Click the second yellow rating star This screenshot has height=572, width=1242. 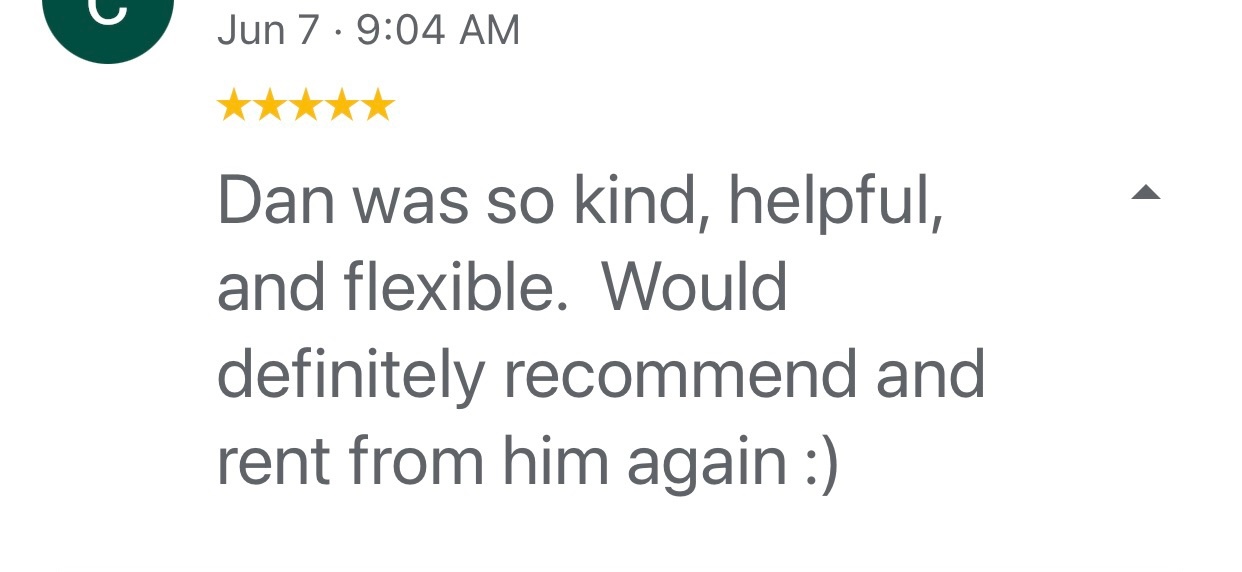pyautogui.click(x=269, y=104)
